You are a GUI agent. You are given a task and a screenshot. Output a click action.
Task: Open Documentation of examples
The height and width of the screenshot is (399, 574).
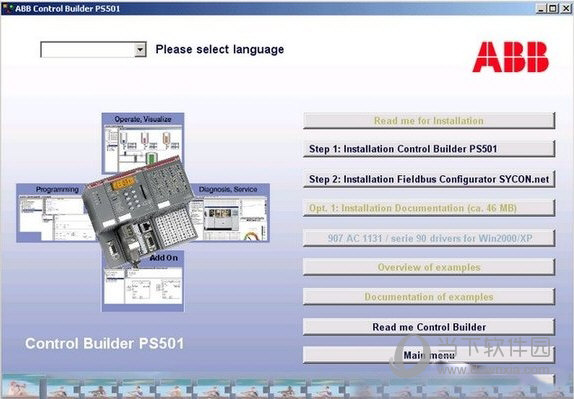429,297
